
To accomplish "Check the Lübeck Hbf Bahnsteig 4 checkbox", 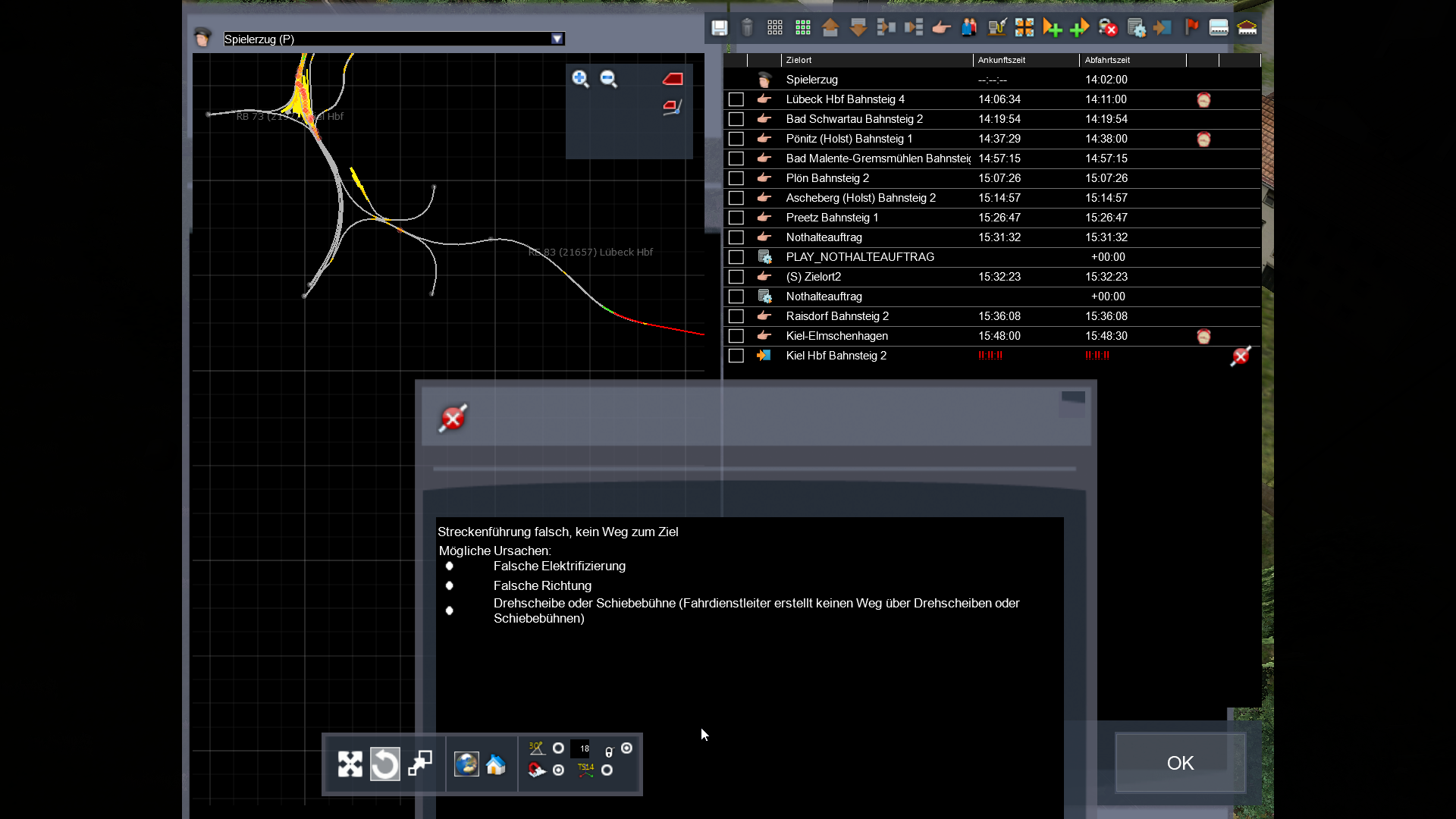I will 736,99.
